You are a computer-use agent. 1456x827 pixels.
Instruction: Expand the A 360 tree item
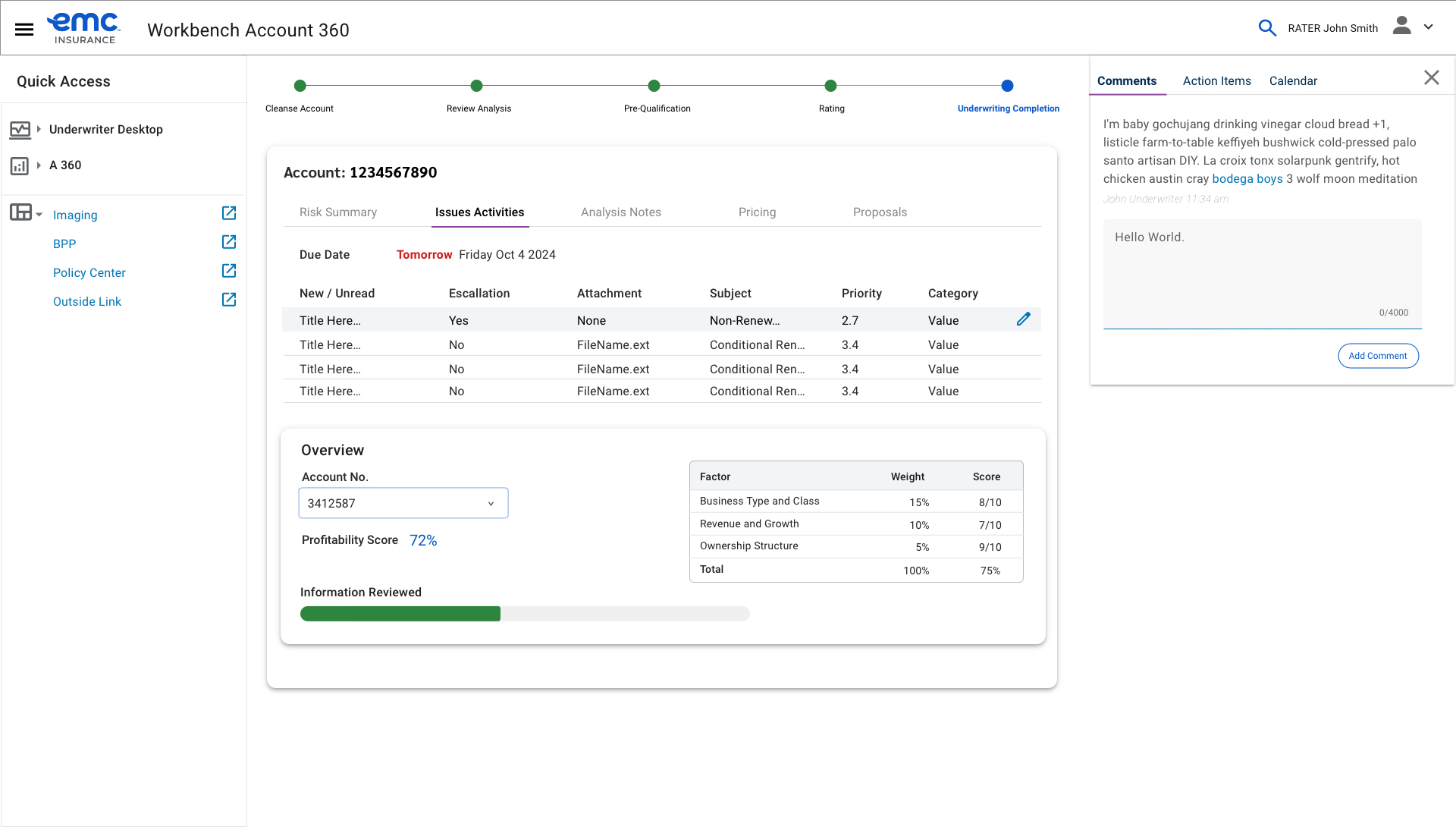click(x=39, y=165)
